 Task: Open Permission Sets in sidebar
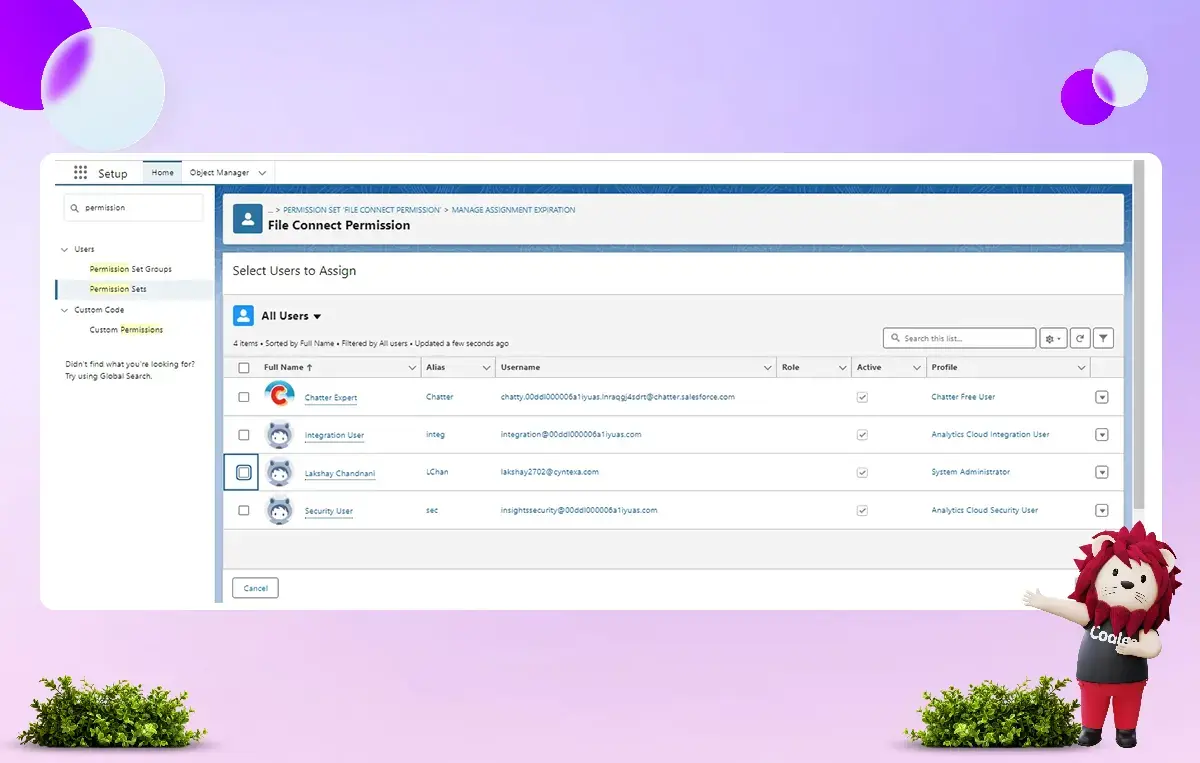tap(118, 289)
